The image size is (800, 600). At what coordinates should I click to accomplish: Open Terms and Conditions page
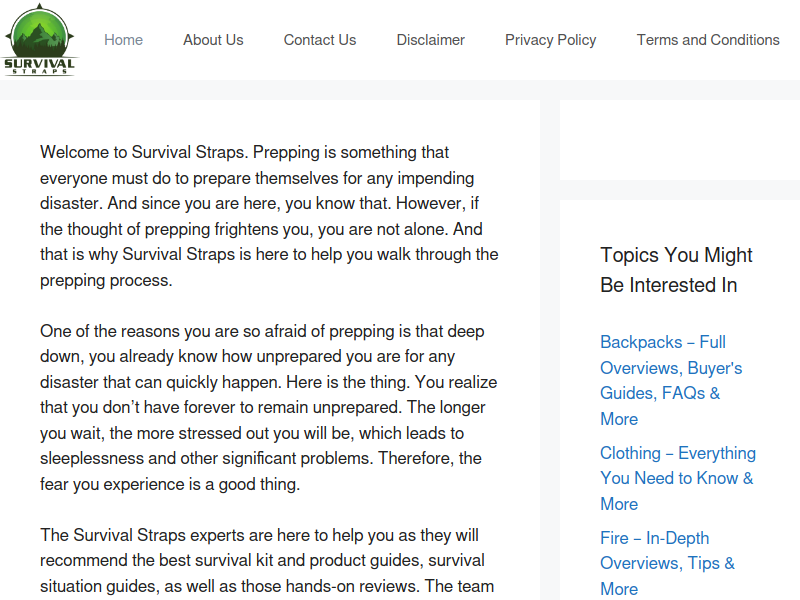pyautogui.click(x=708, y=40)
